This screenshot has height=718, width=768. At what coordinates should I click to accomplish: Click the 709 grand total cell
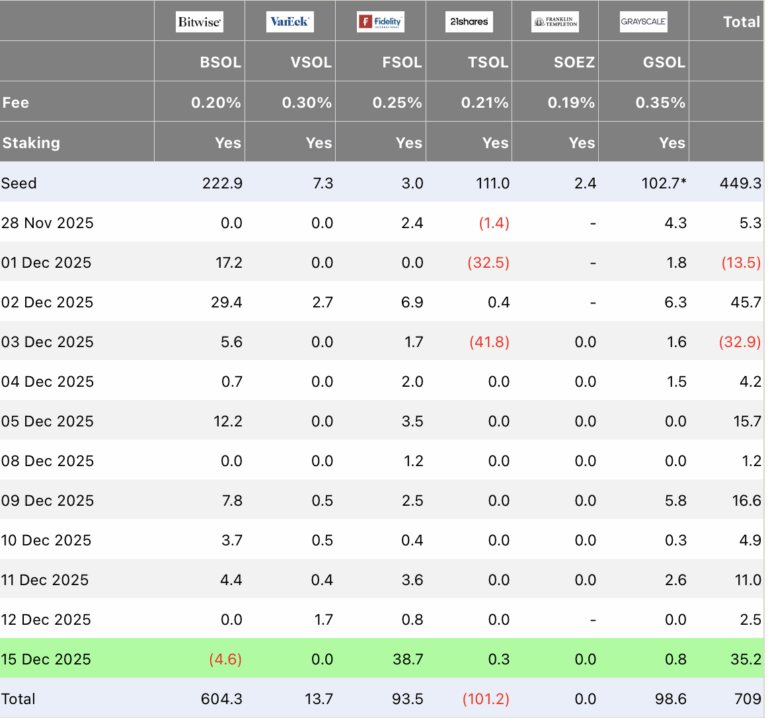point(746,699)
